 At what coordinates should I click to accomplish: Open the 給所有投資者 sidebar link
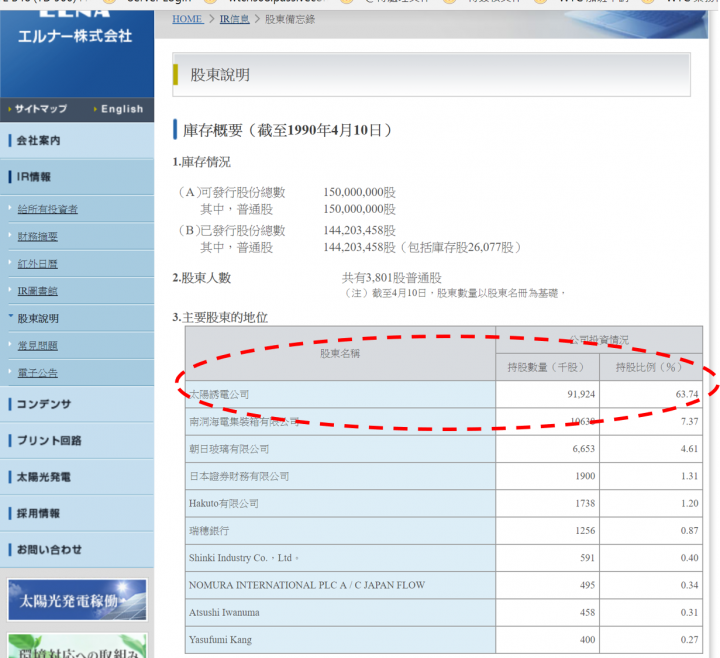[x=48, y=209]
